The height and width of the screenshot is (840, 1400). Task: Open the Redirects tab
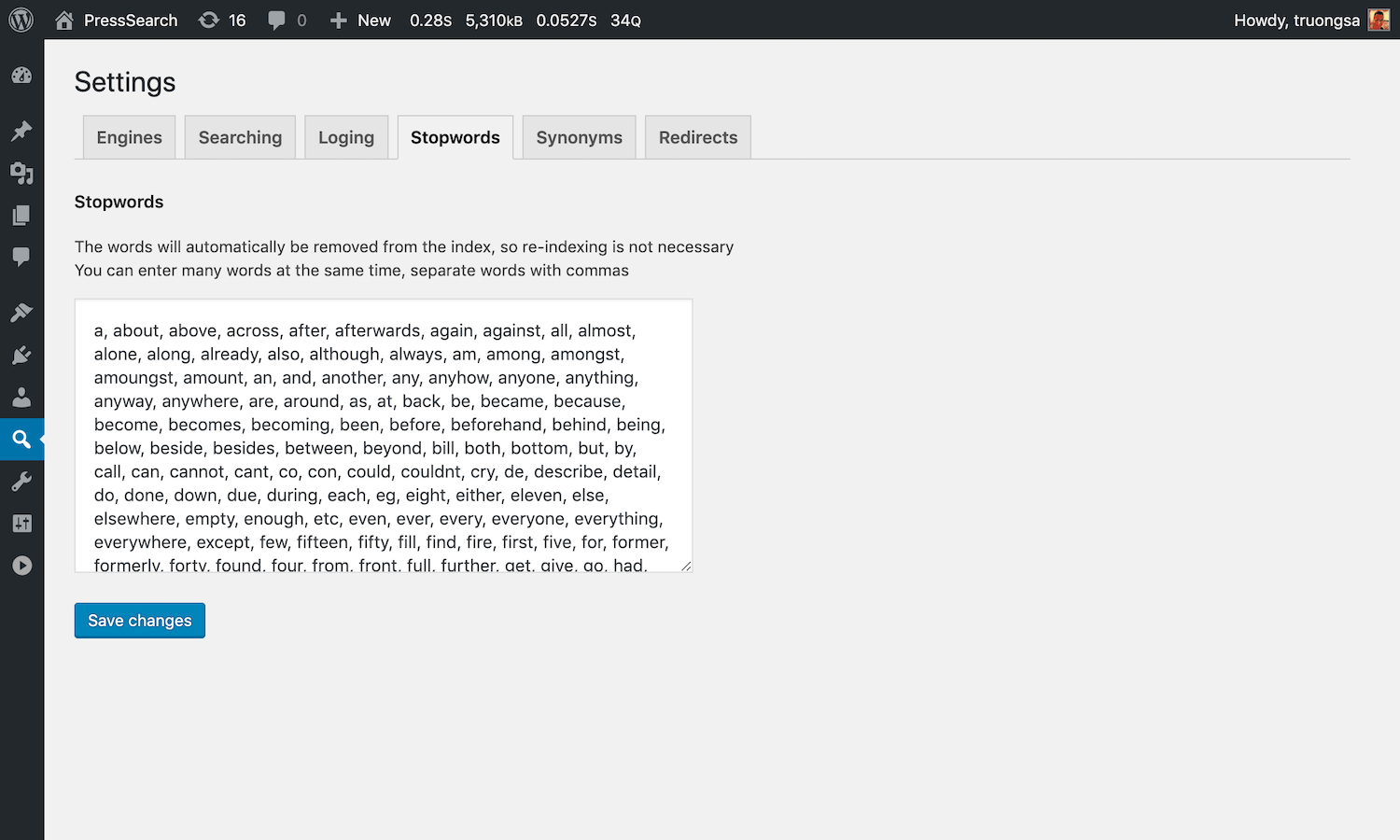698,137
